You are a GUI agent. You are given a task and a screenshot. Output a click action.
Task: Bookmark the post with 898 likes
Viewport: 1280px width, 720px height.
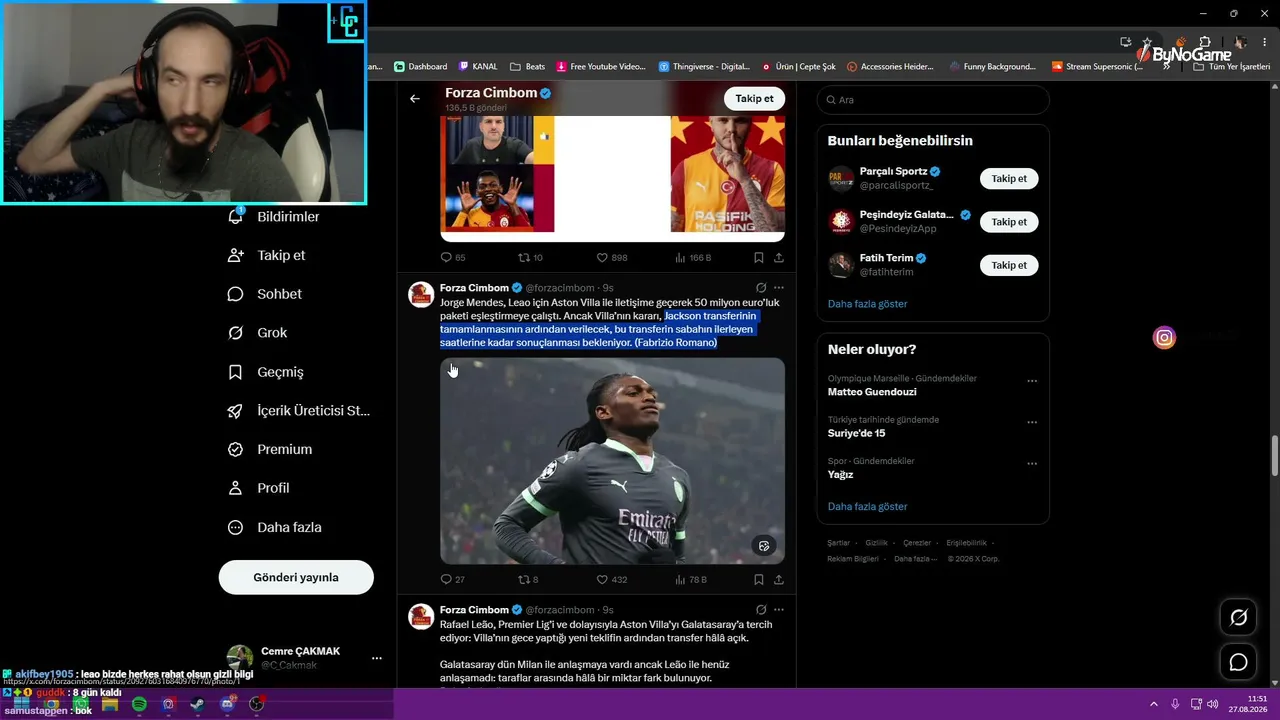[x=759, y=258]
